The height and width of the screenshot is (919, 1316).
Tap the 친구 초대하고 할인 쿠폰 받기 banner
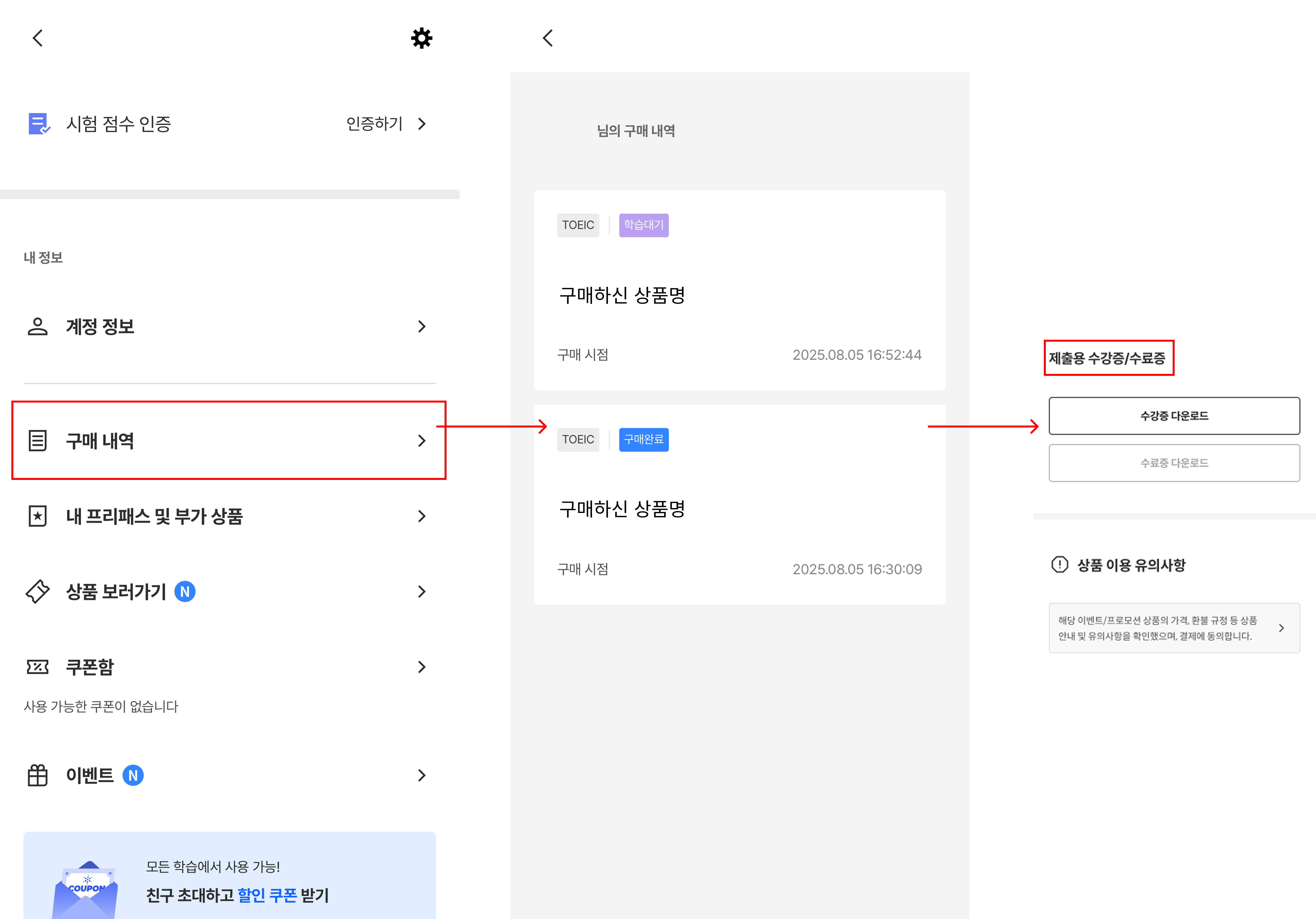229,875
